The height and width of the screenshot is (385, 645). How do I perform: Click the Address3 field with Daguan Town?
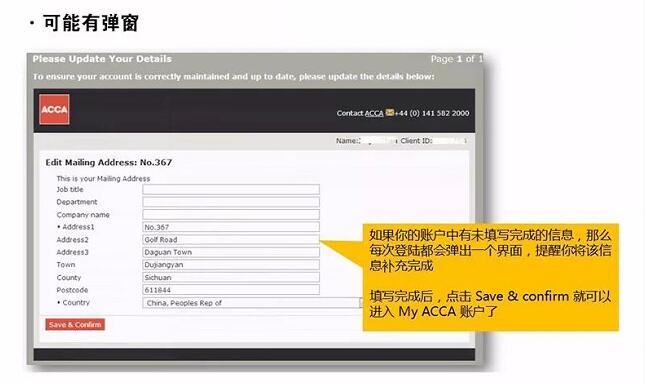tap(231, 252)
